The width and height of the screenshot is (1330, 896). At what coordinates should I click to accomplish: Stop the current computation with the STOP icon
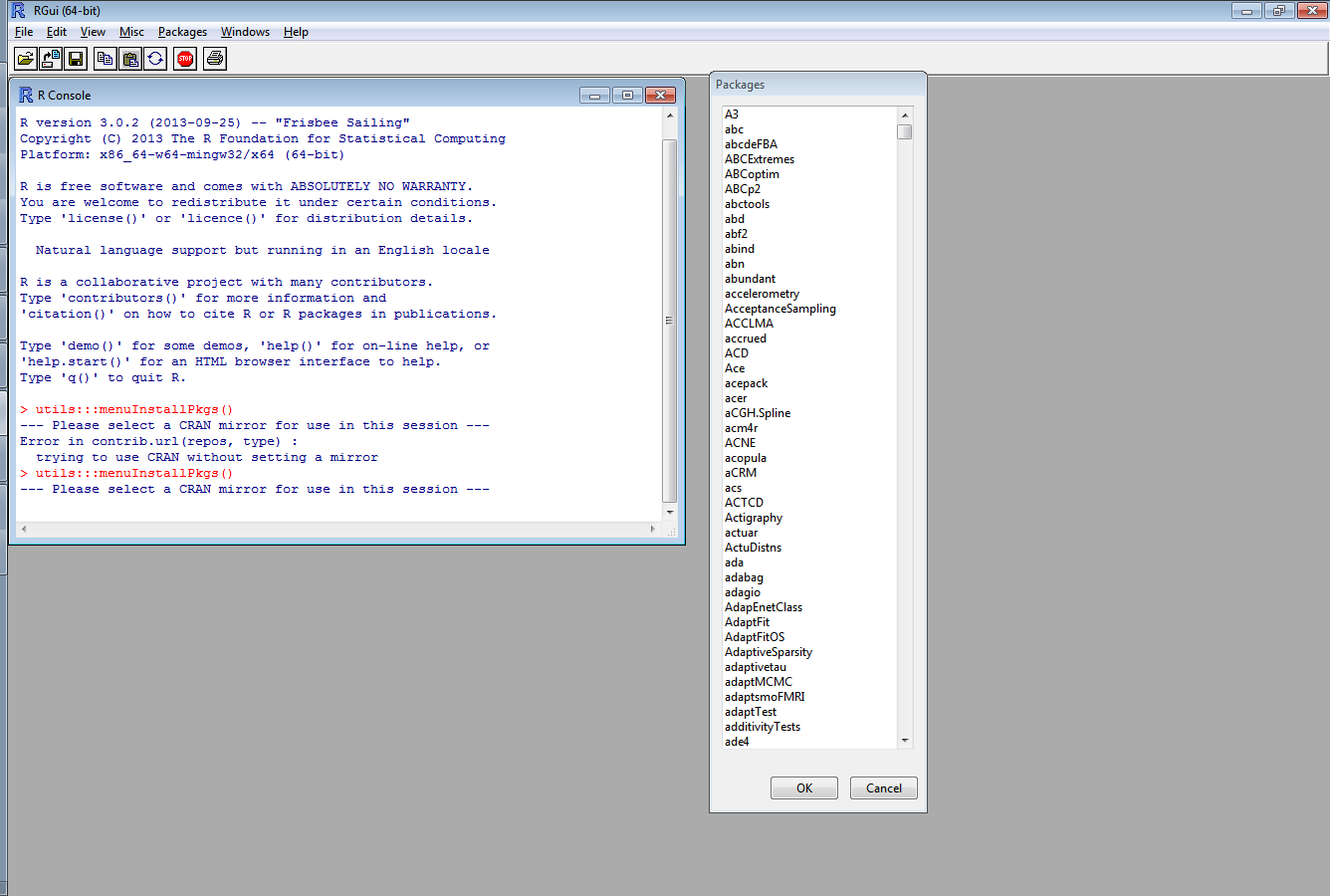pyautogui.click(x=184, y=58)
